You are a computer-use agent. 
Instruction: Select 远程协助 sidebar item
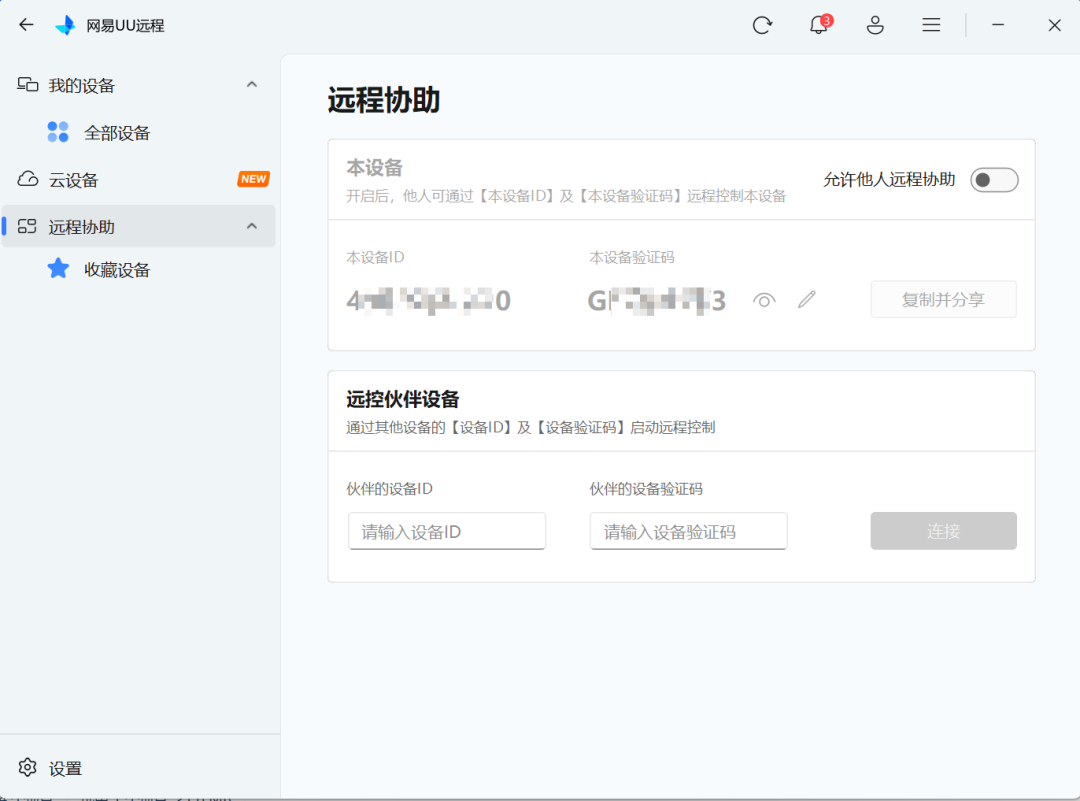140,226
